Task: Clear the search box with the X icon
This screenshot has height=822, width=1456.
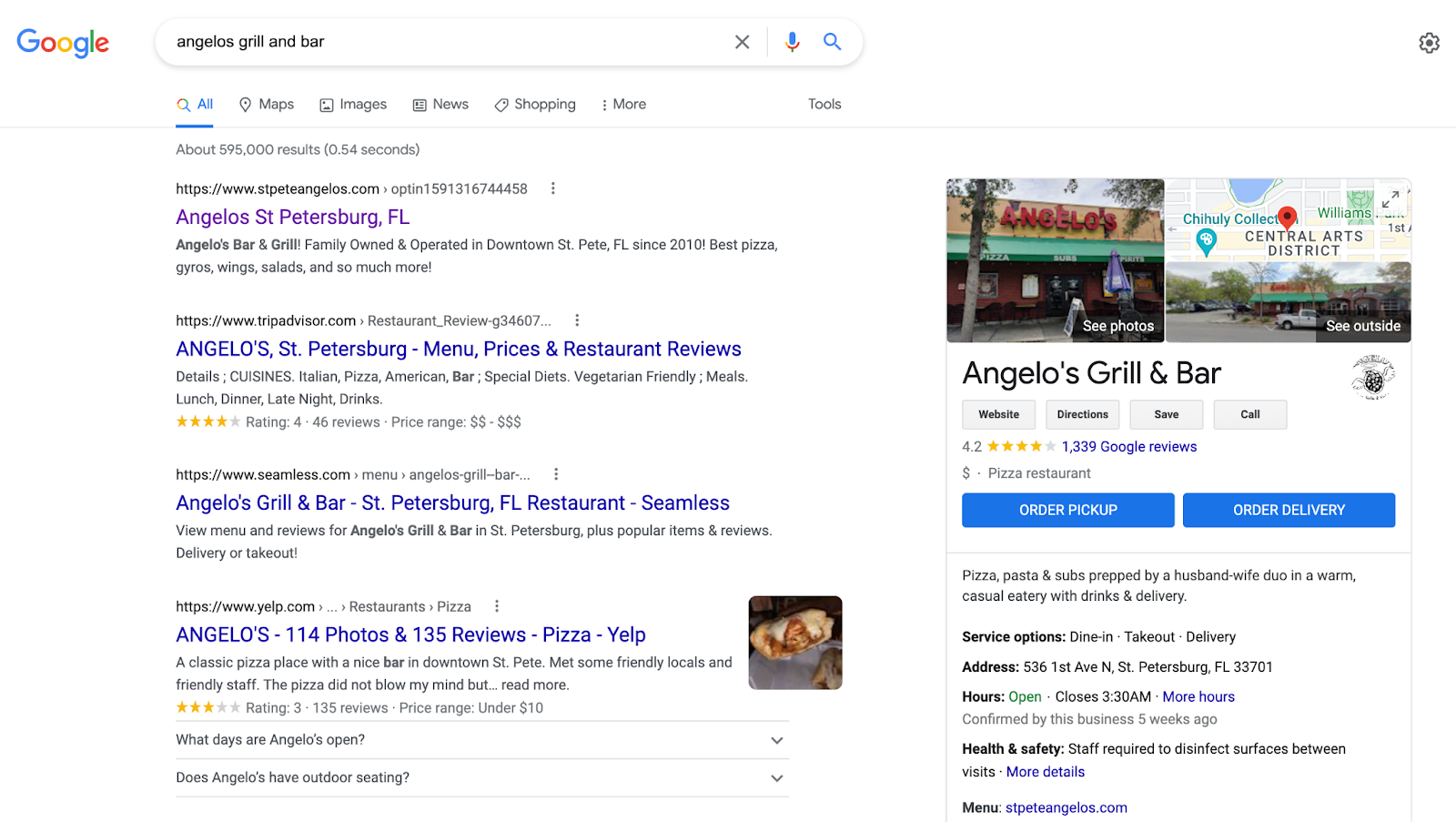Action: pyautogui.click(x=743, y=42)
